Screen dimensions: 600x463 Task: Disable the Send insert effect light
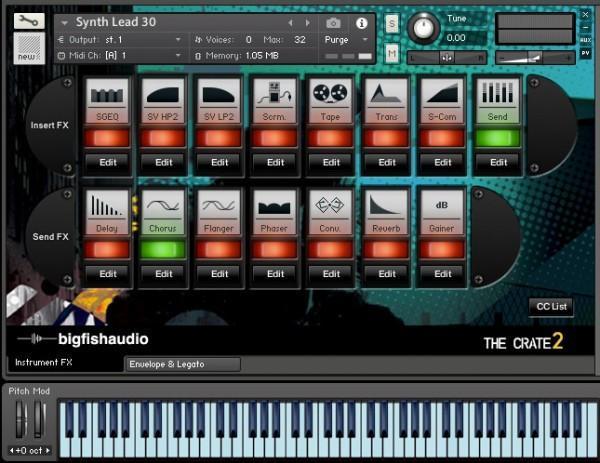497,137
